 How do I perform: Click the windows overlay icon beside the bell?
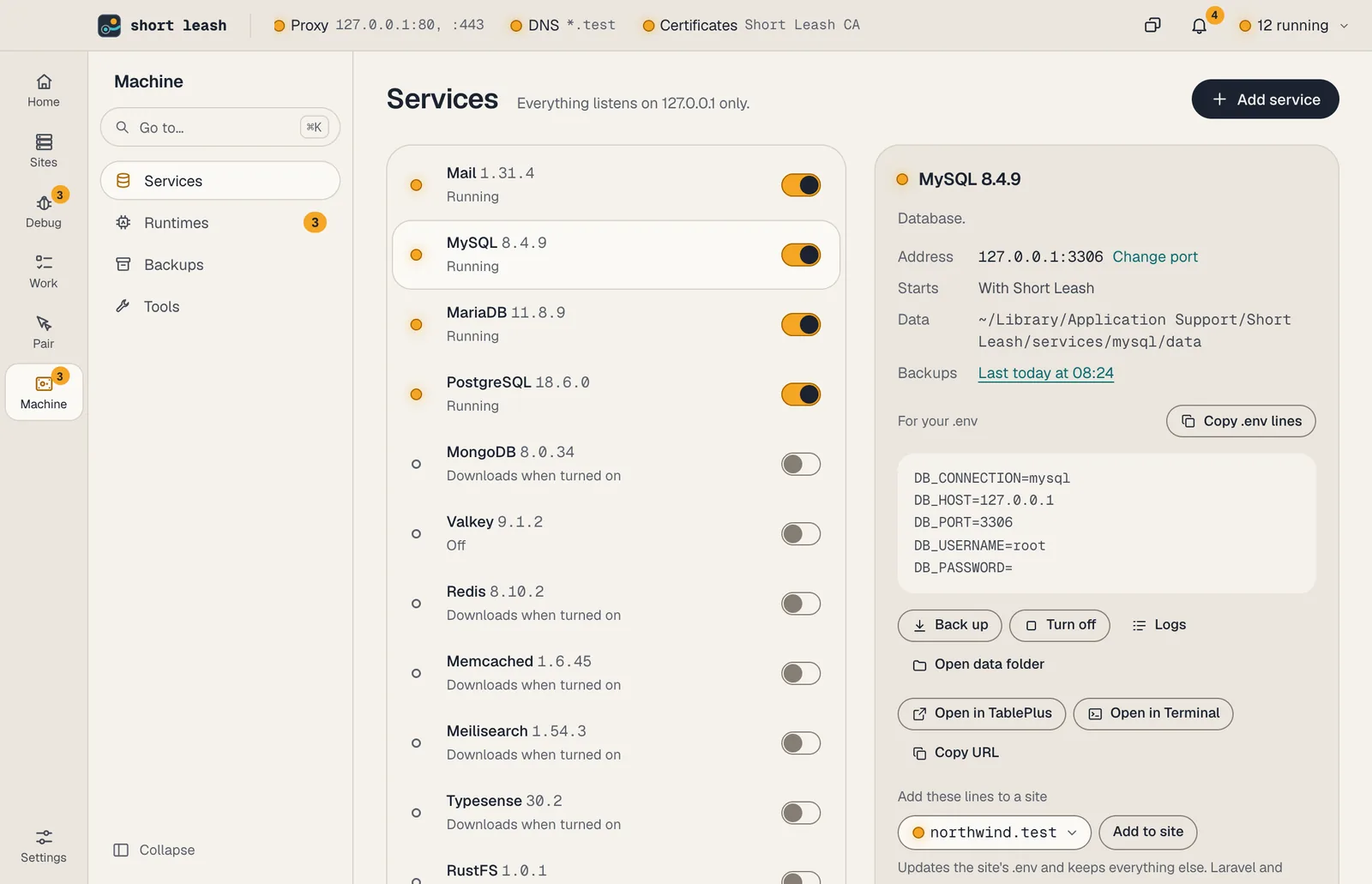pos(1152,26)
